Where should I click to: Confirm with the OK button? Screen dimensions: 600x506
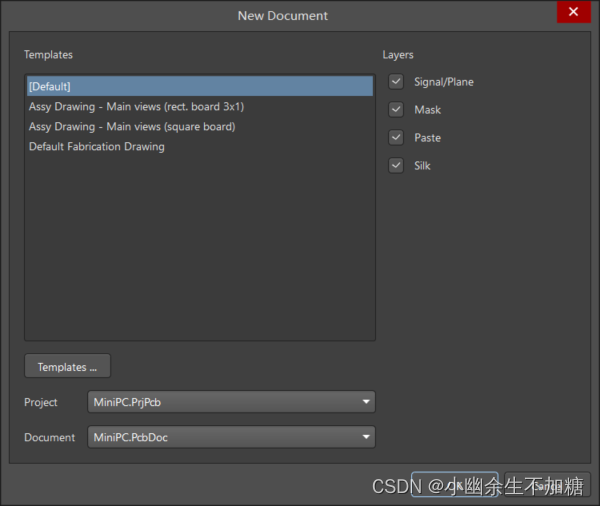pyautogui.click(x=454, y=485)
